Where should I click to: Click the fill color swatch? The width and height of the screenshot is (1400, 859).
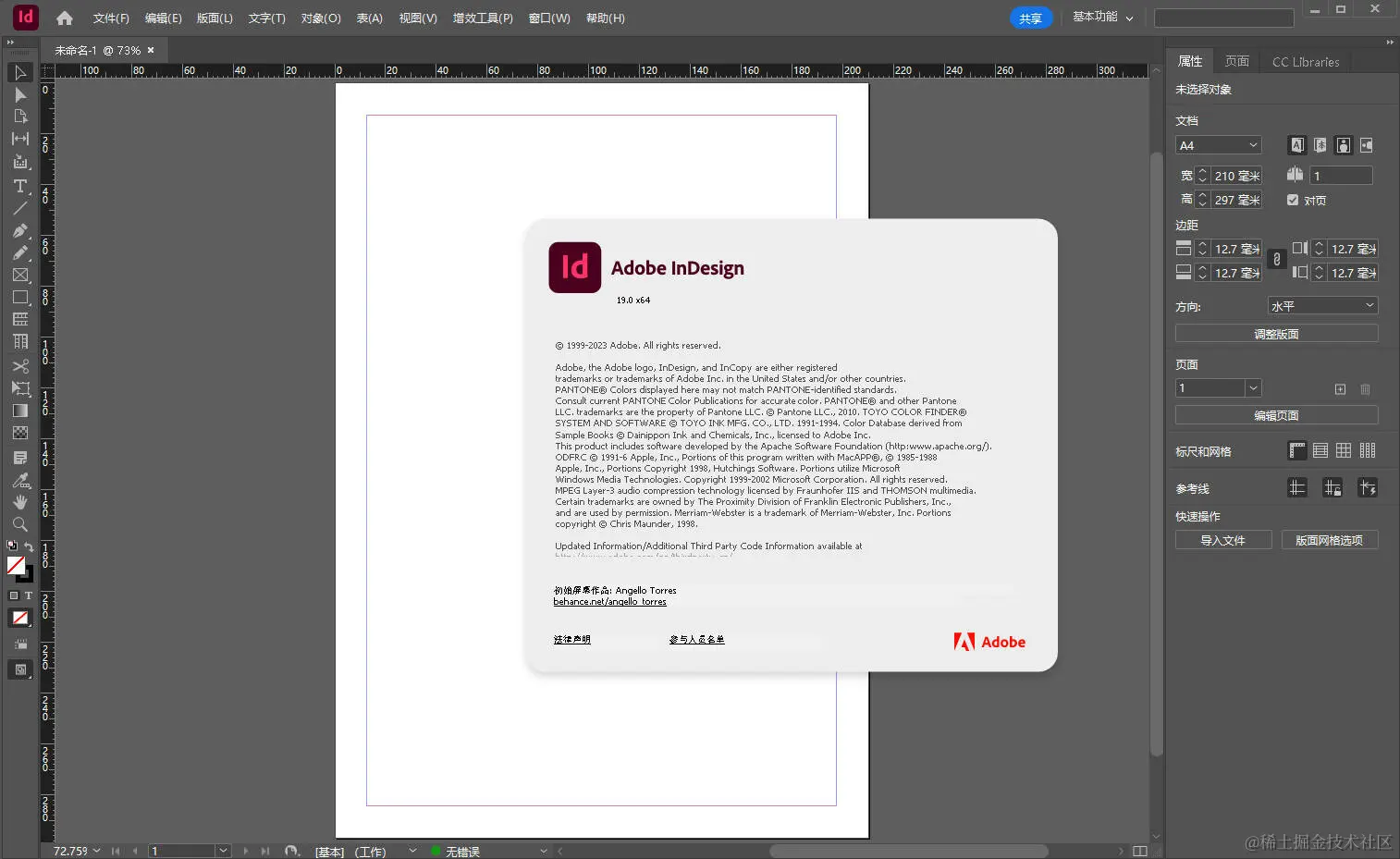[x=16, y=564]
